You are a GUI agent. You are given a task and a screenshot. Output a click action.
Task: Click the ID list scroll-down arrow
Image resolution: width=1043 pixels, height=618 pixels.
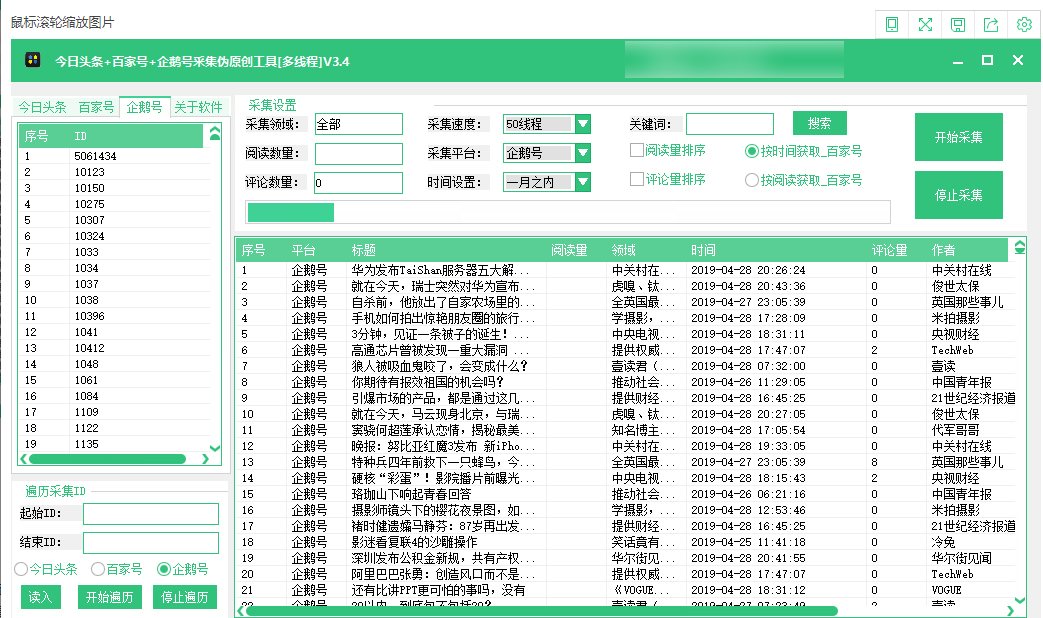point(215,448)
